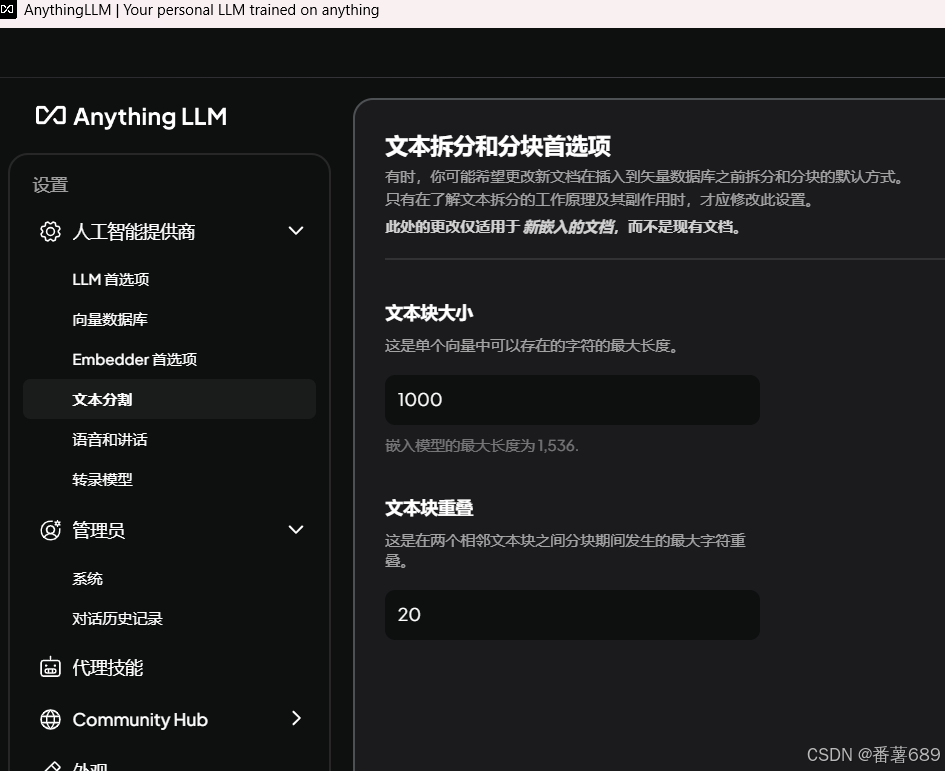This screenshot has height=771, width=945.
Task: Click the 文本块大小 label
Action: pos(429,313)
